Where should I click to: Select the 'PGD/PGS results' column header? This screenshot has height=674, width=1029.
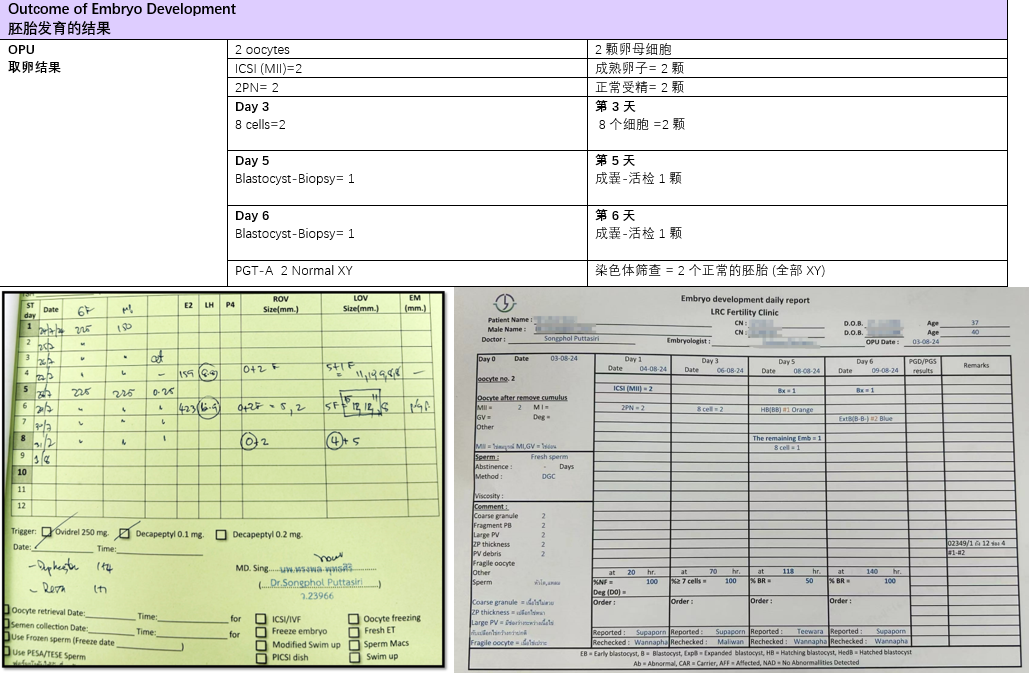[923, 366]
